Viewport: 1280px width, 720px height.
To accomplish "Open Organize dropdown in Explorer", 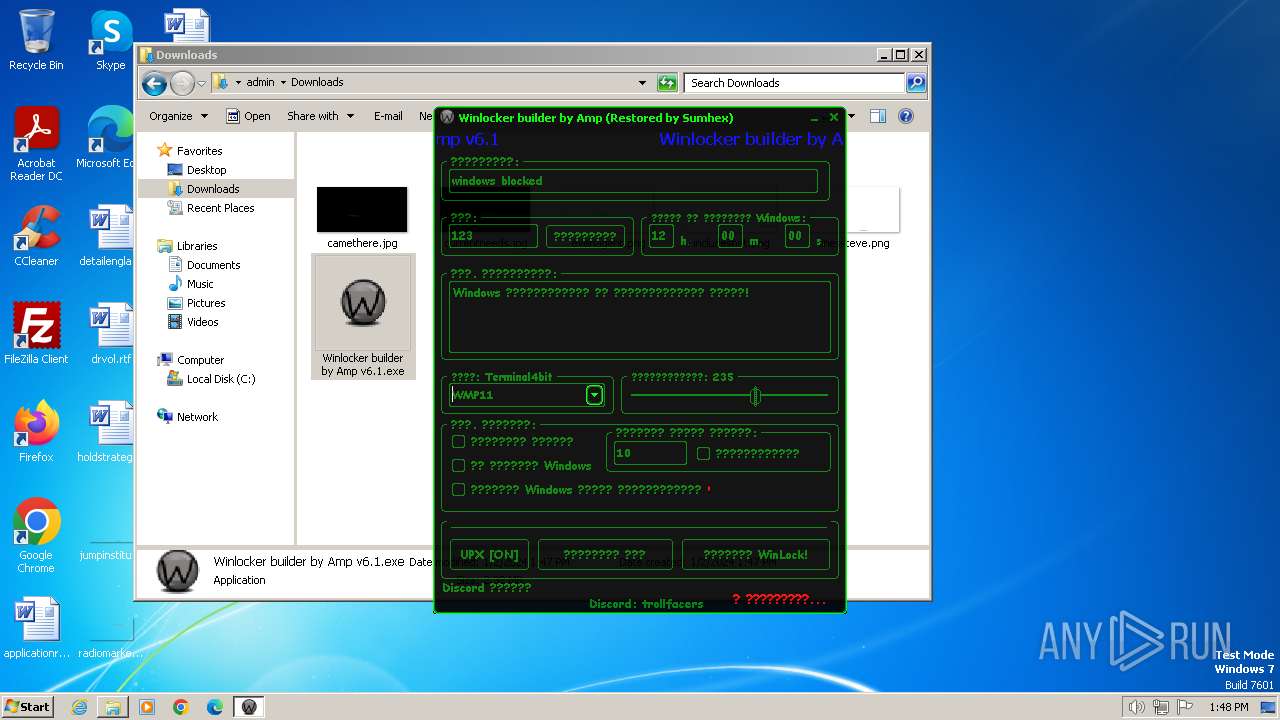I will pyautogui.click(x=178, y=116).
